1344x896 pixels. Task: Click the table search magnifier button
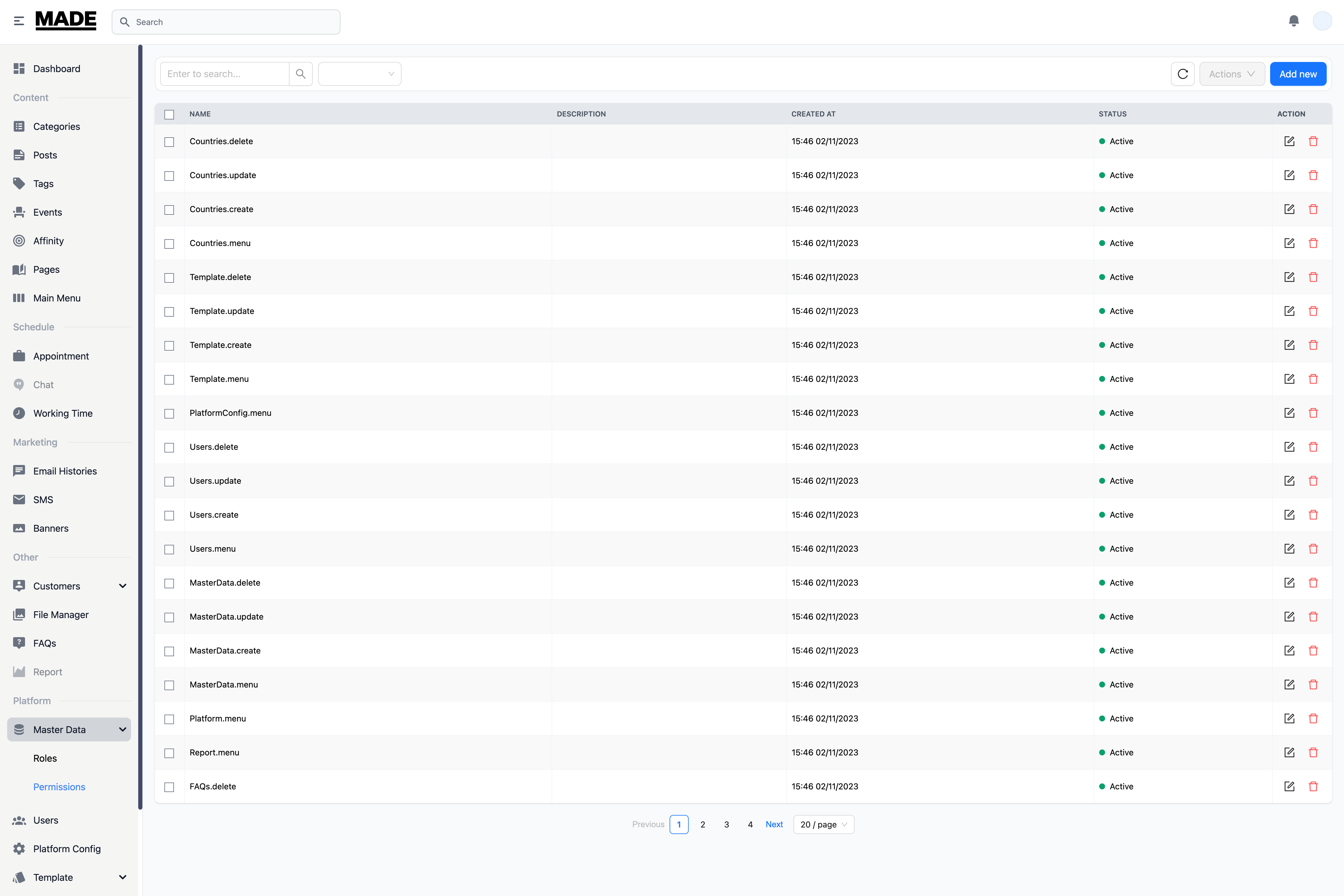pyautogui.click(x=301, y=74)
